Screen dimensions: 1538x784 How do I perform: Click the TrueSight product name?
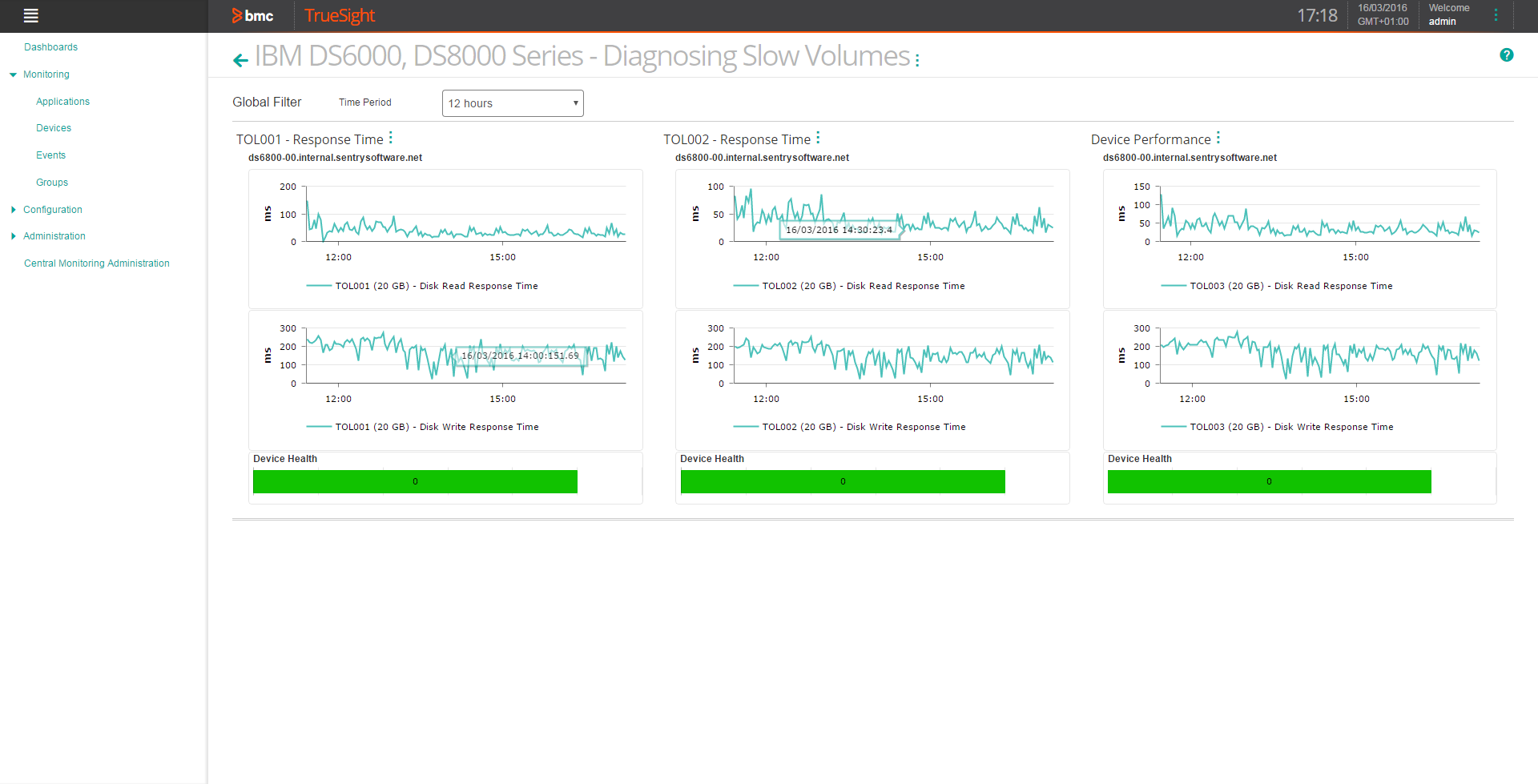[340, 15]
